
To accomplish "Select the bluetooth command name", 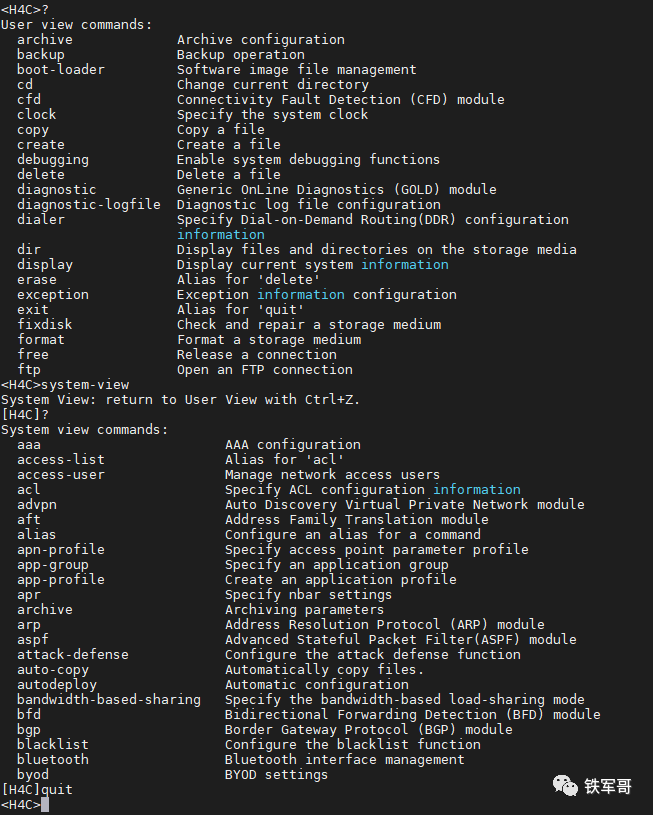I will click(52, 759).
